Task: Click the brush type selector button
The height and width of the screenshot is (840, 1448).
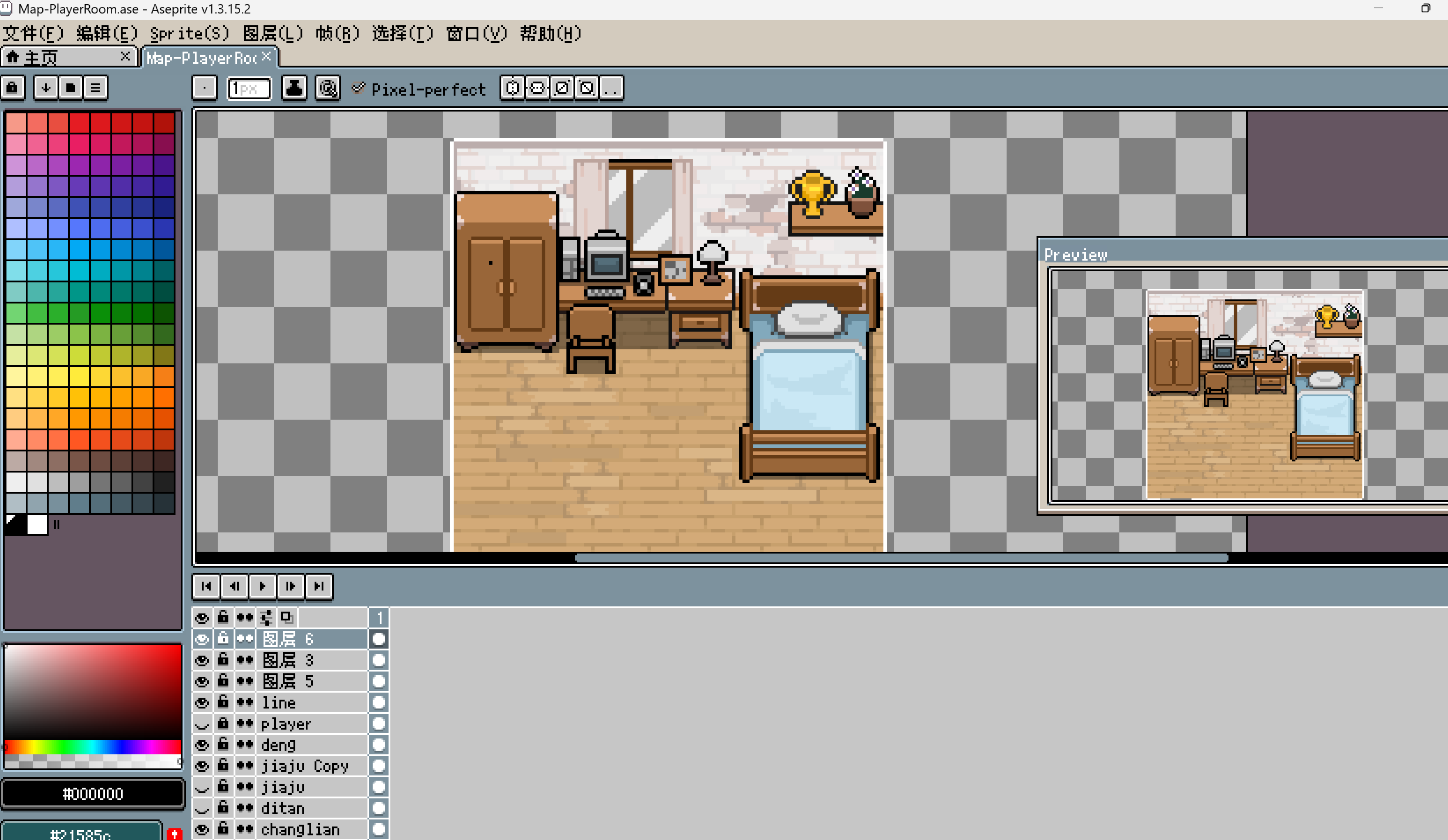Action: (204, 88)
